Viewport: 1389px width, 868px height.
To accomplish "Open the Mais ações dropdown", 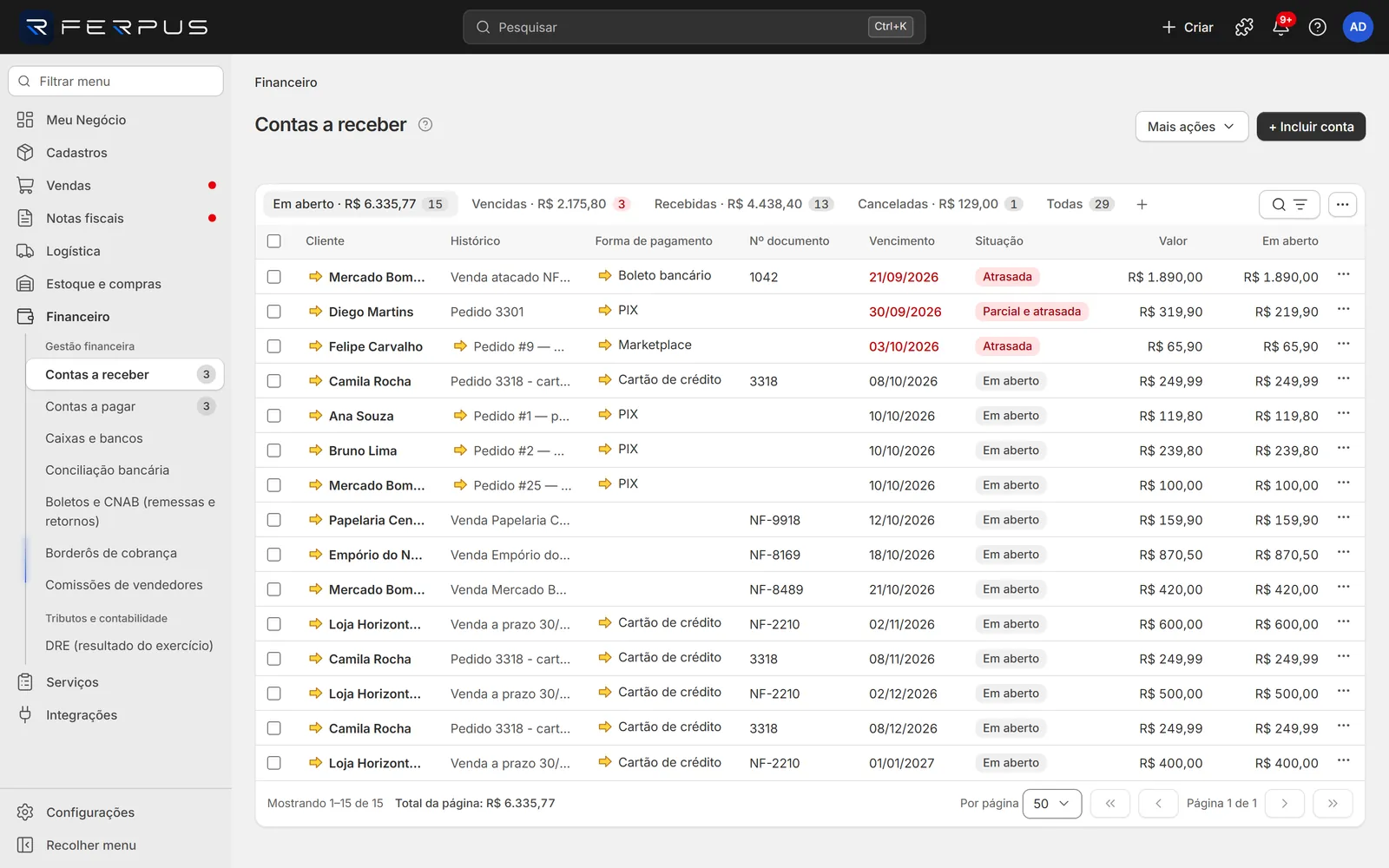I will (1191, 127).
